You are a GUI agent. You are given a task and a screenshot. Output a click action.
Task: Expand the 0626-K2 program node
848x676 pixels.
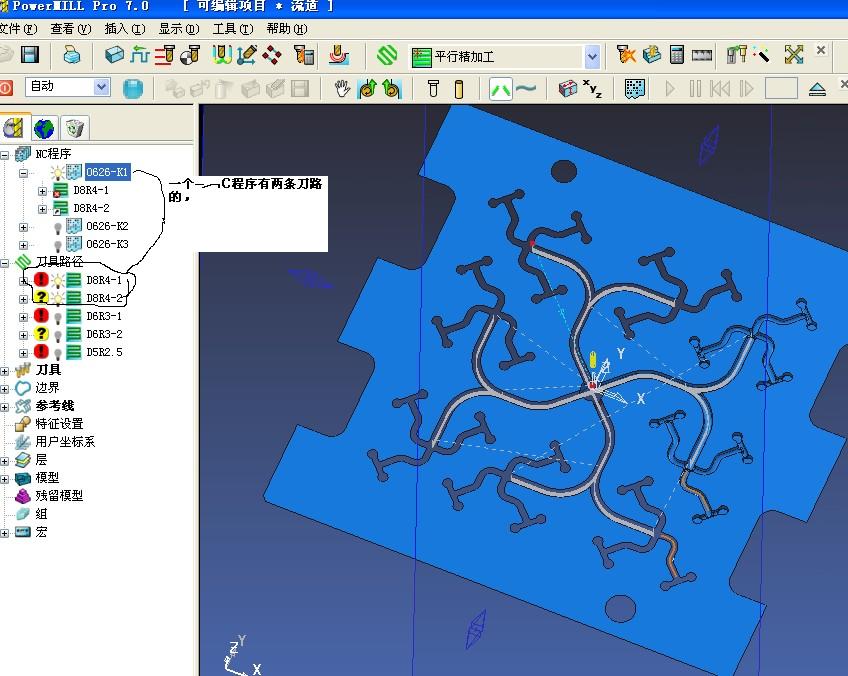(23, 227)
